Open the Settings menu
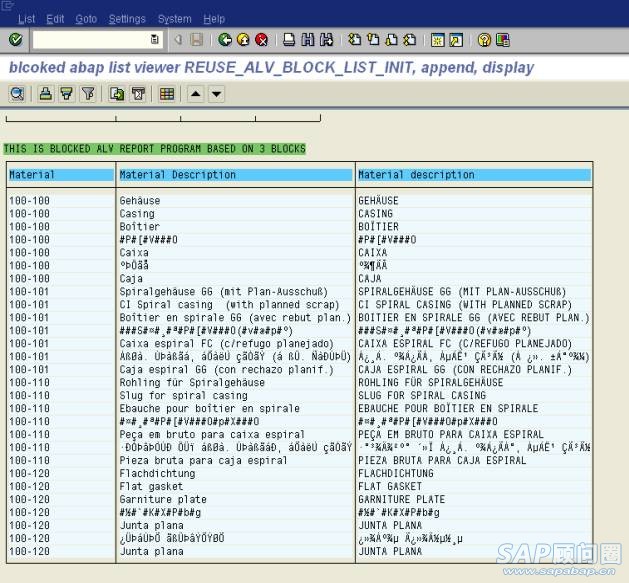This screenshot has width=629, height=583. [127, 19]
